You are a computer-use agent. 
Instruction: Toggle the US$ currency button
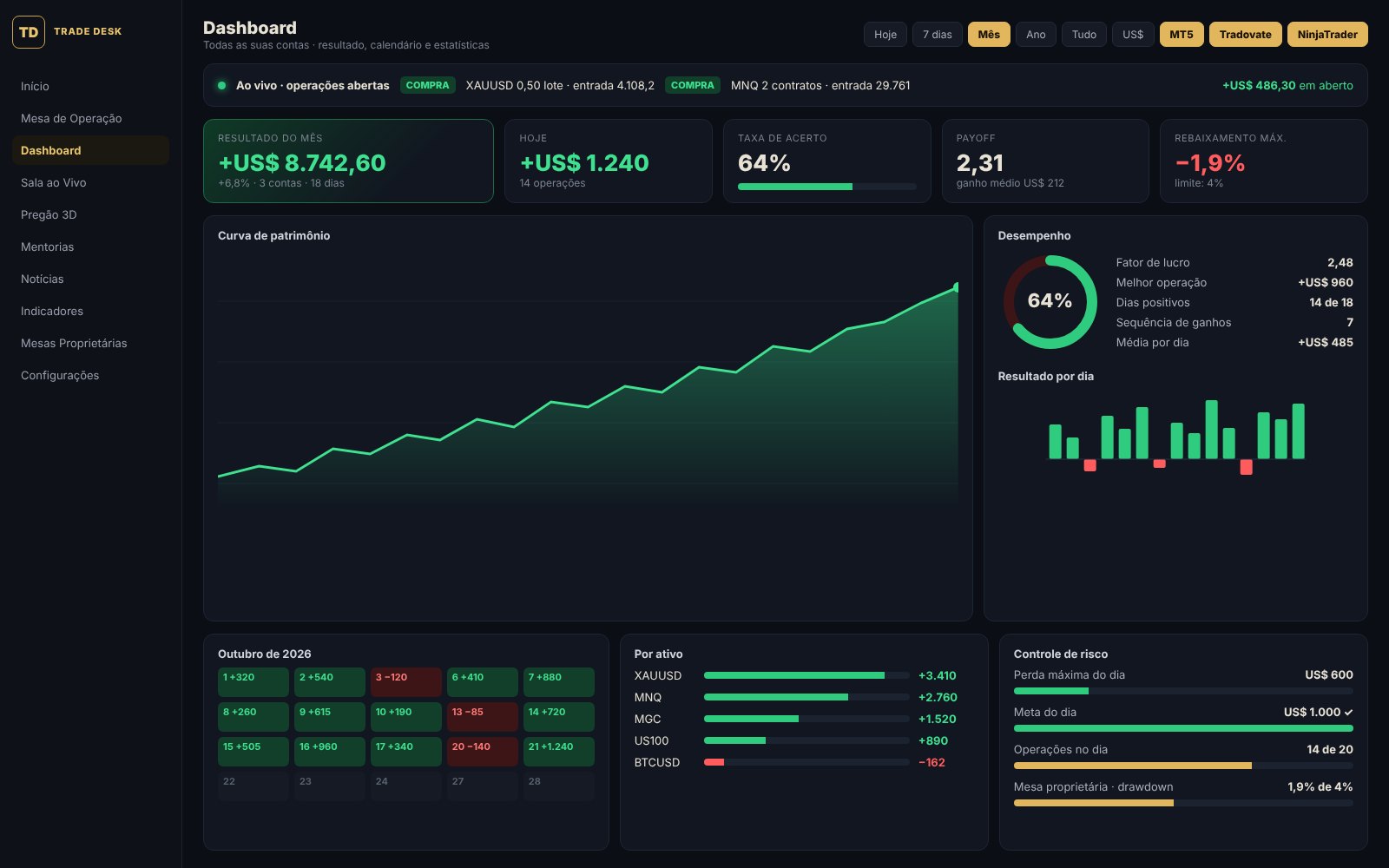[x=1133, y=35]
